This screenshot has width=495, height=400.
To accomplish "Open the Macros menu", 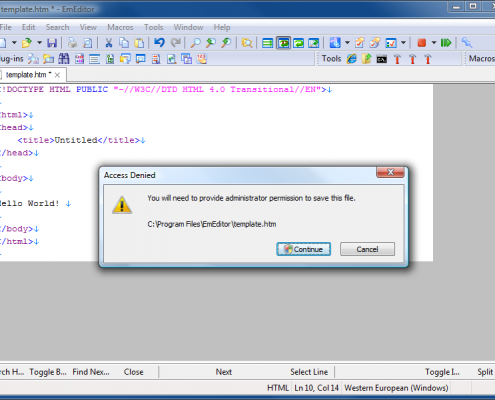I will pyautogui.click(x=120, y=27).
